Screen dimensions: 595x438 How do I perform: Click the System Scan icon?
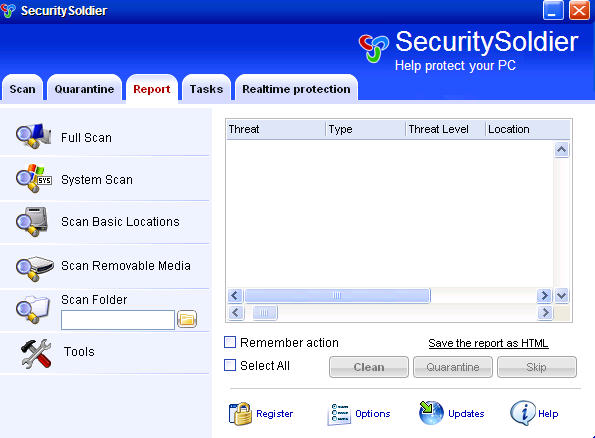click(33, 178)
